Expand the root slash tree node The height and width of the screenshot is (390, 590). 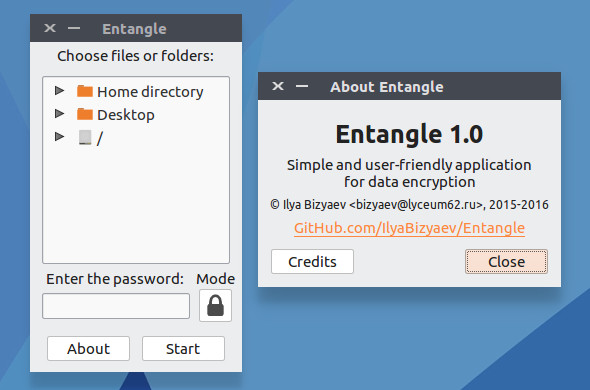tap(59, 136)
